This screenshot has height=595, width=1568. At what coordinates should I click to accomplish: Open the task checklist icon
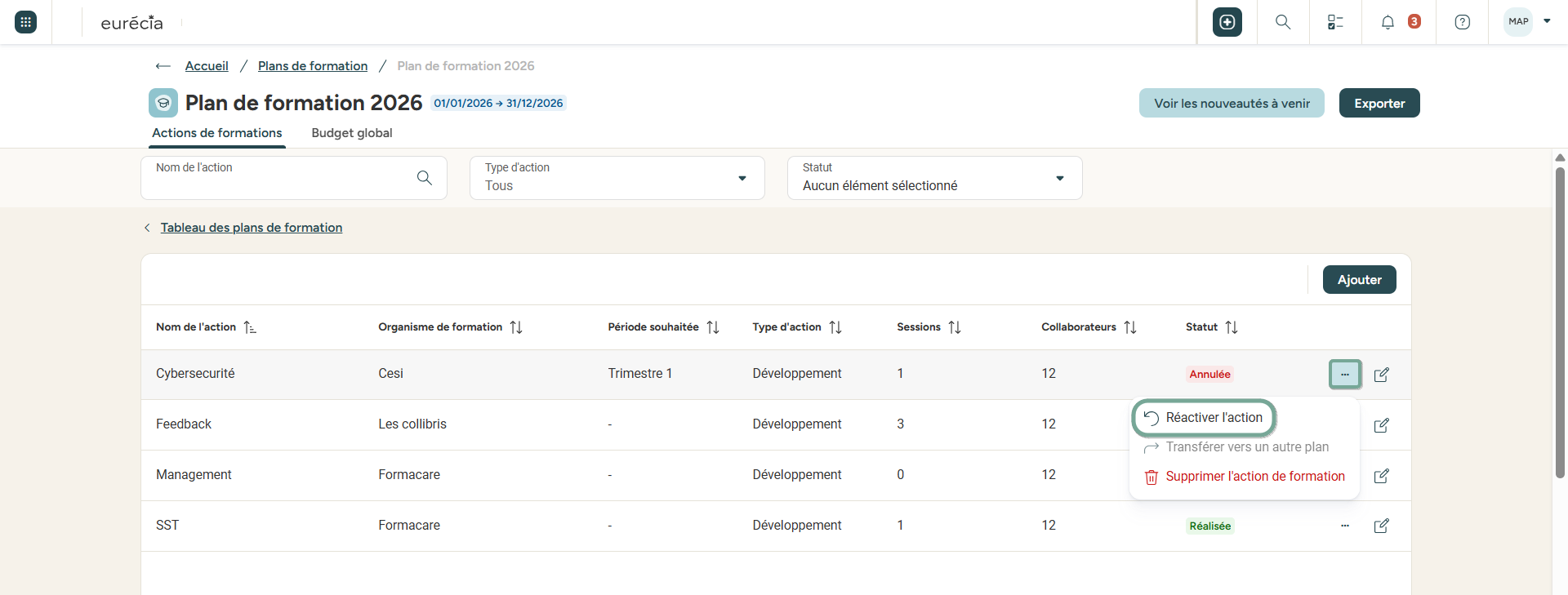pyautogui.click(x=1335, y=22)
